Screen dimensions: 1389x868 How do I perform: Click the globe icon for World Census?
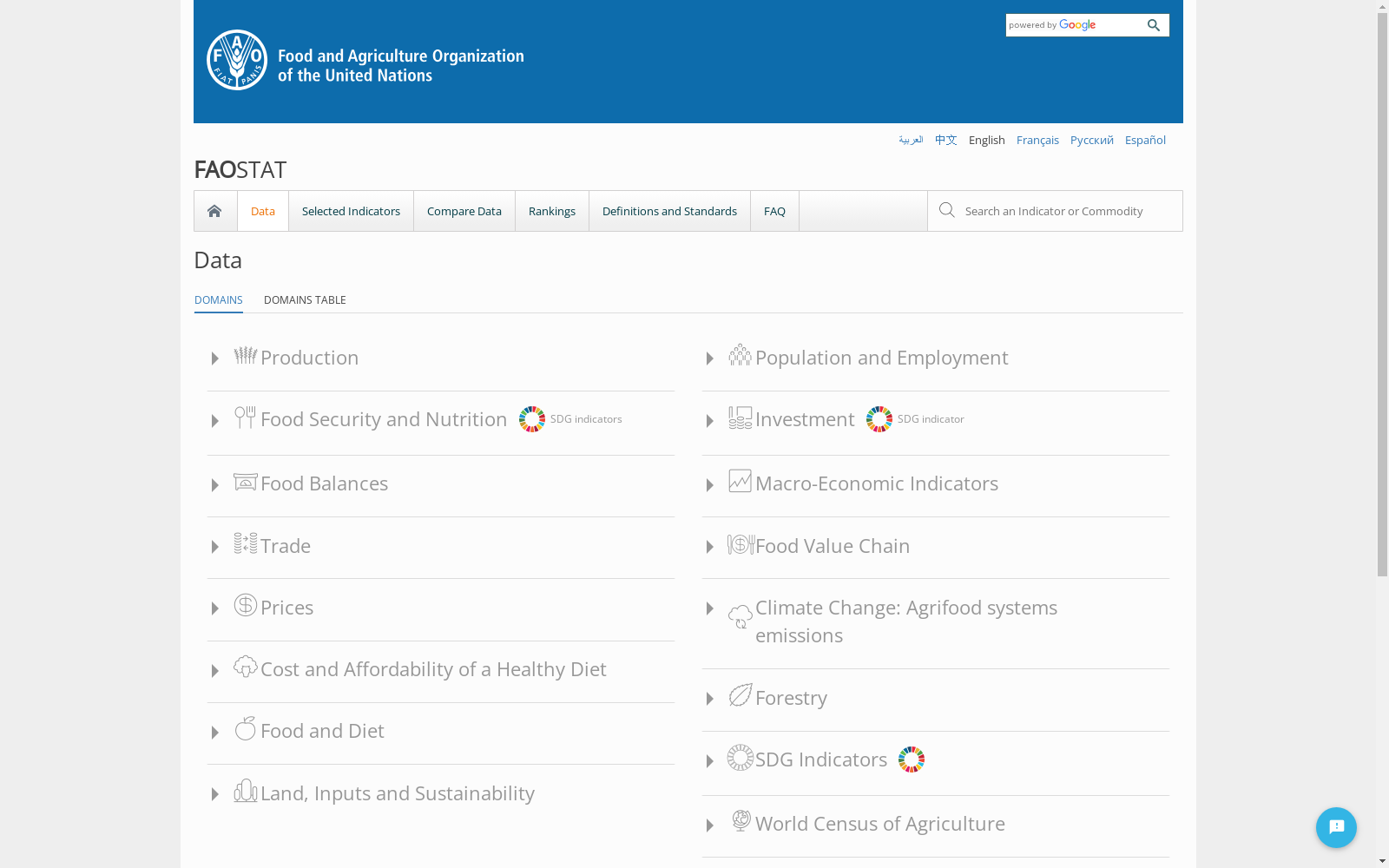741,820
